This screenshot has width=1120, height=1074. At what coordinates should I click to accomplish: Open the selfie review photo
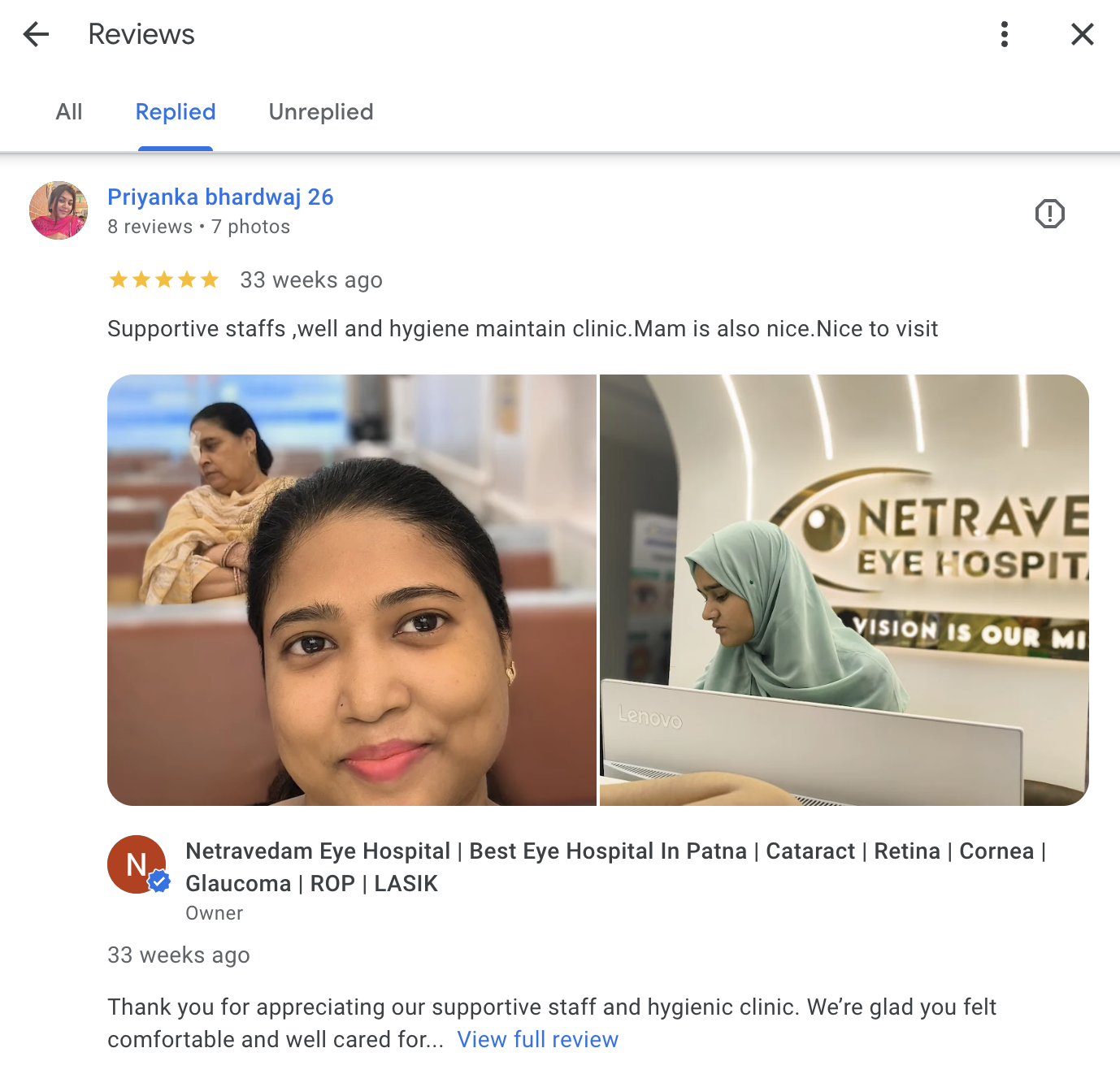(x=352, y=590)
